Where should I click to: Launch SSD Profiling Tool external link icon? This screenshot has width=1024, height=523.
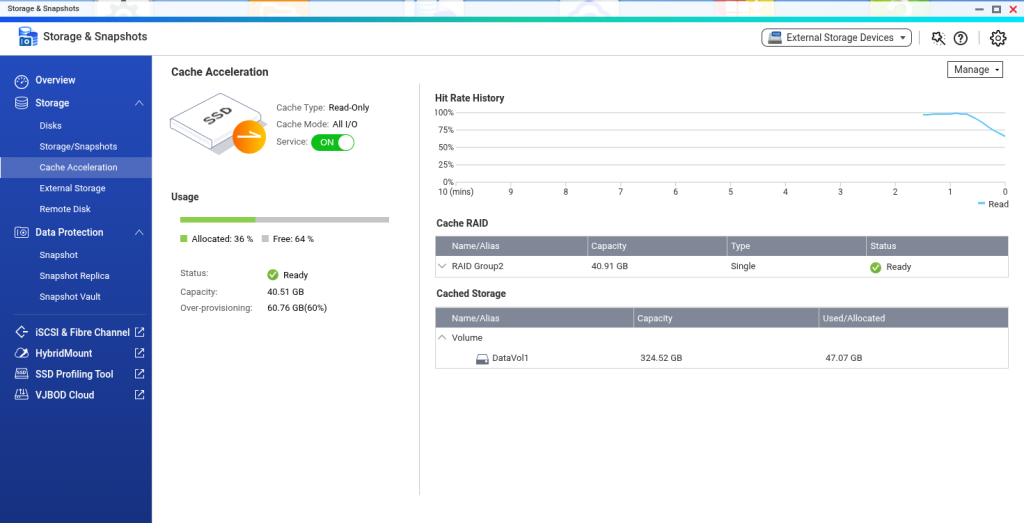pyautogui.click(x=140, y=374)
